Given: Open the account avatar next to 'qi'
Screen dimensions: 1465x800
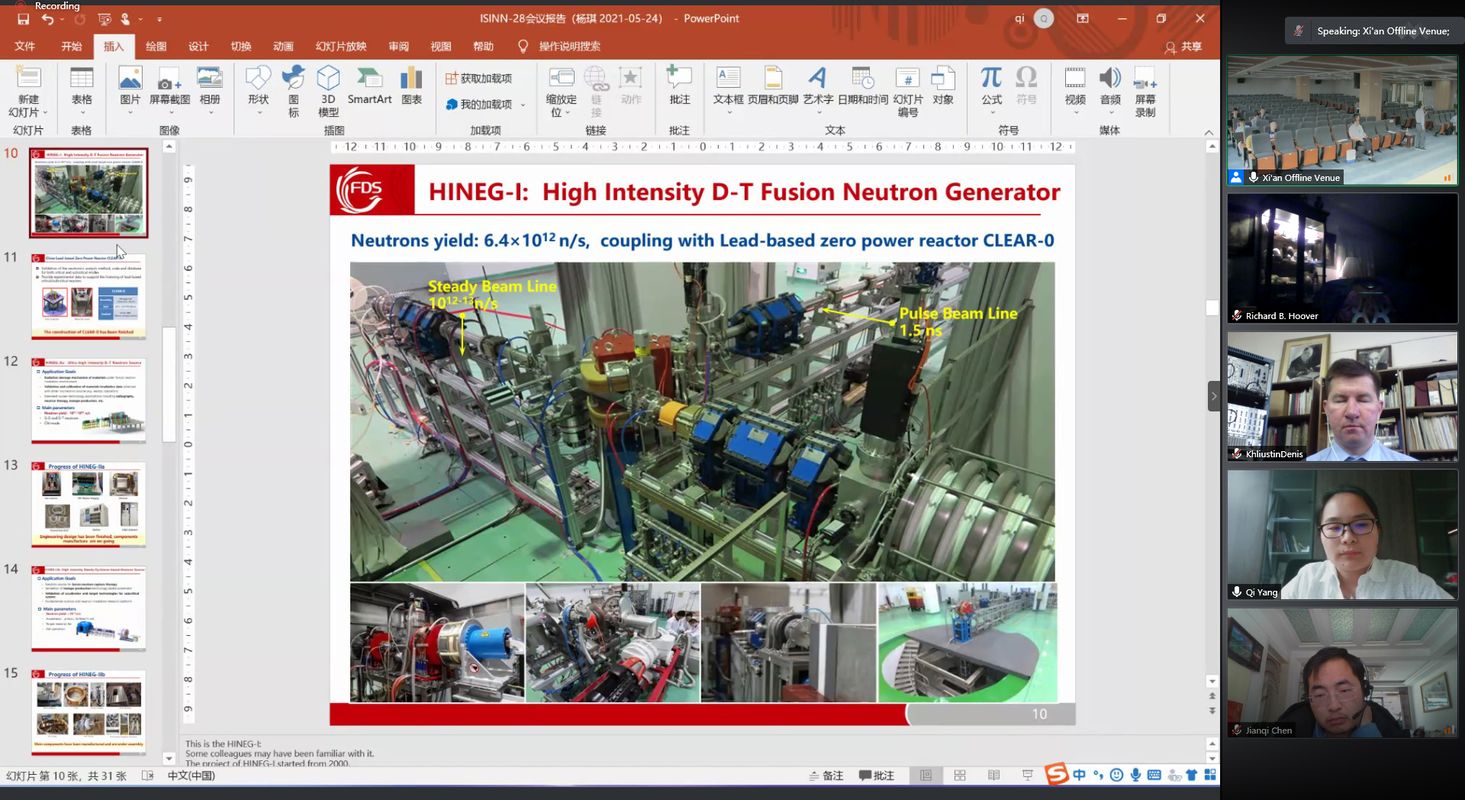Looking at the screenshot, I should [1044, 19].
